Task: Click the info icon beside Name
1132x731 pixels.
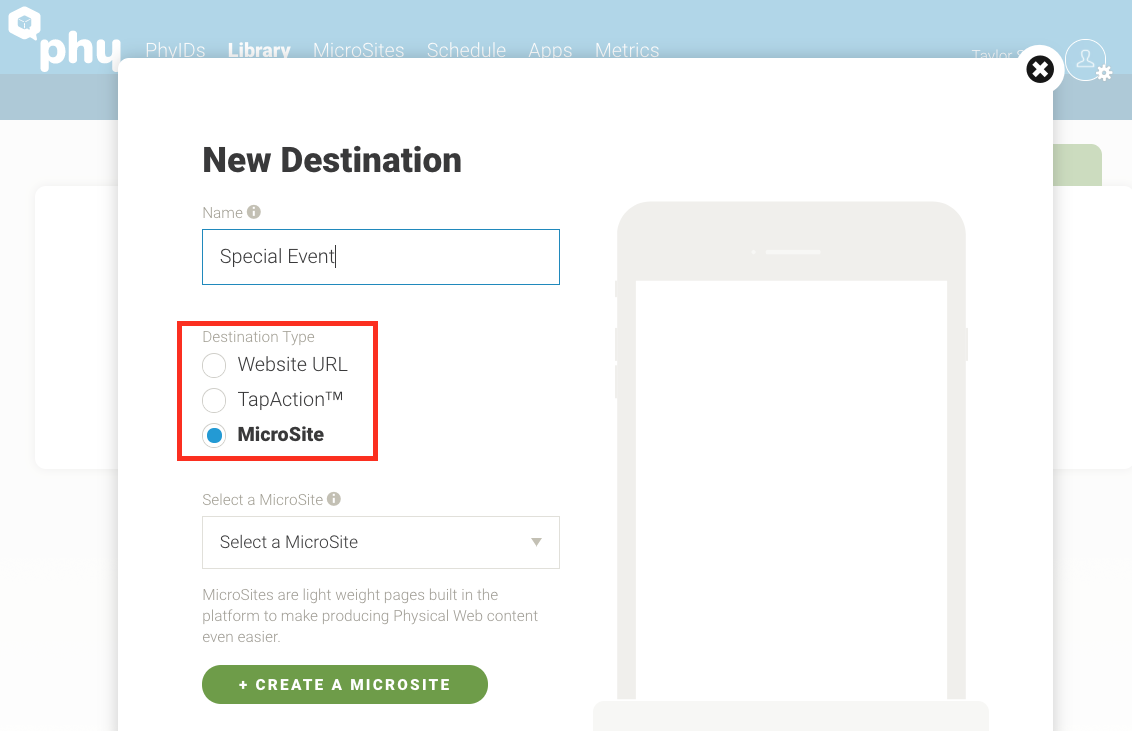Action: click(x=254, y=212)
